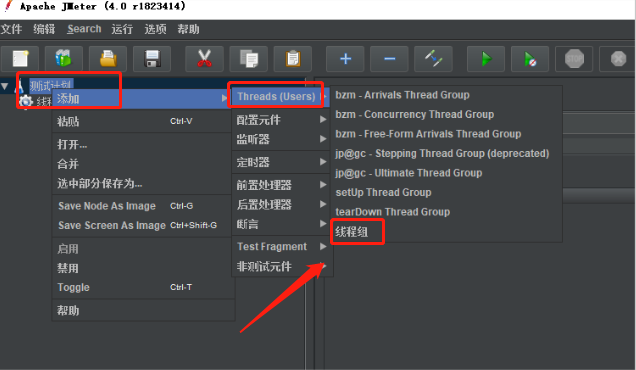The image size is (636, 370).
Task: Select Save Screen As Image entry
Action: click(x=142, y=226)
